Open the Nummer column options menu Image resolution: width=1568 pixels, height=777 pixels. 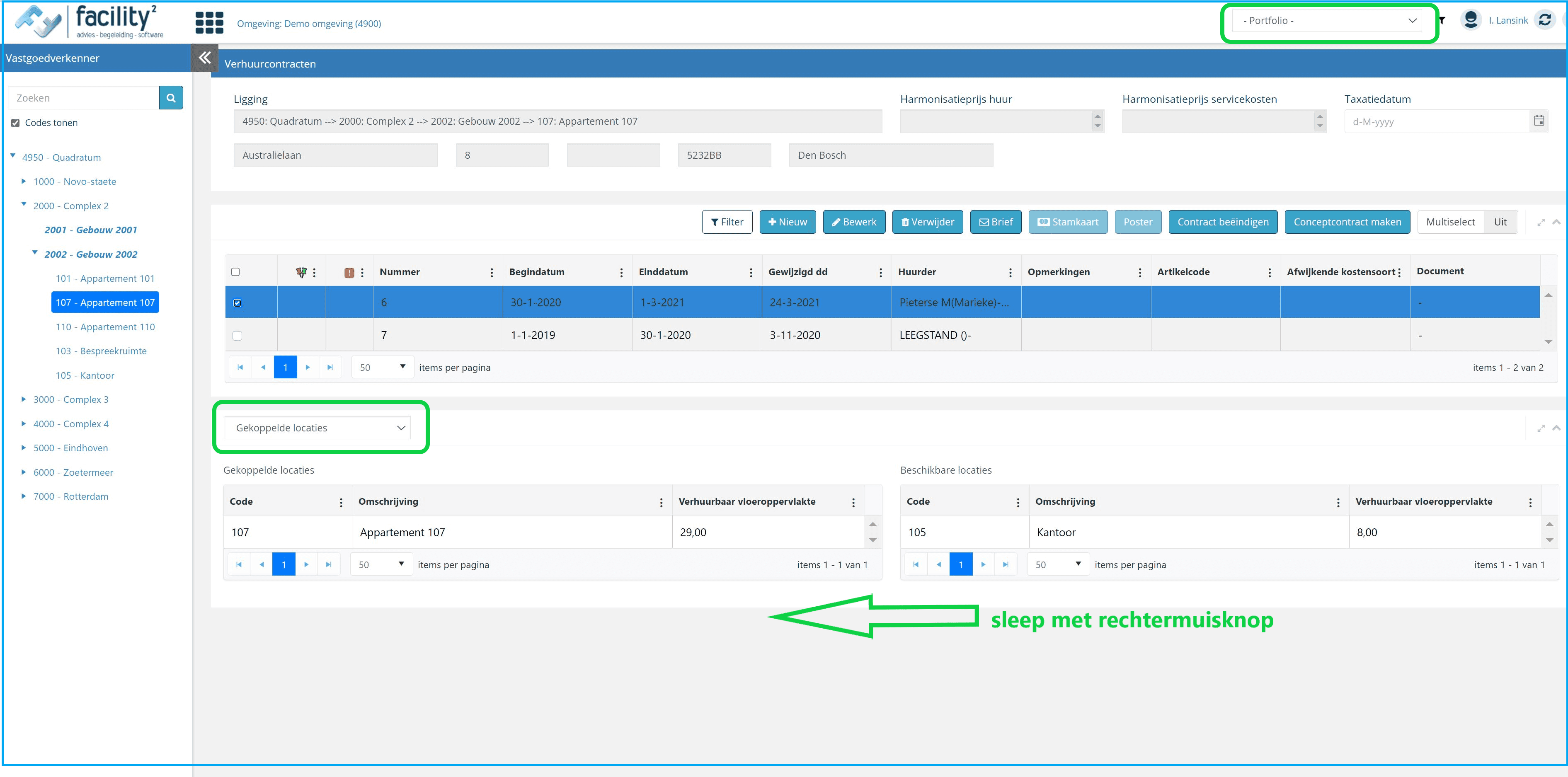(491, 273)
